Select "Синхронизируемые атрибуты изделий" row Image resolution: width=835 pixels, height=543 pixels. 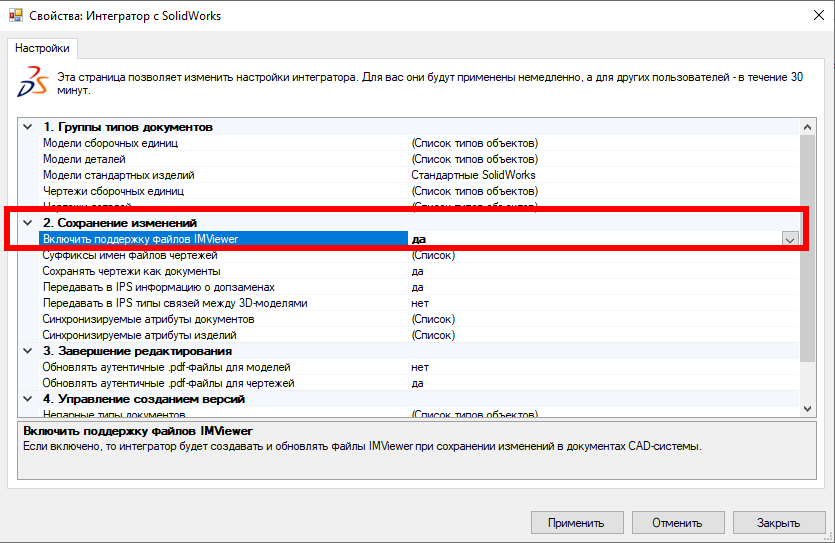pyautogui.click(x=139, y=335)
